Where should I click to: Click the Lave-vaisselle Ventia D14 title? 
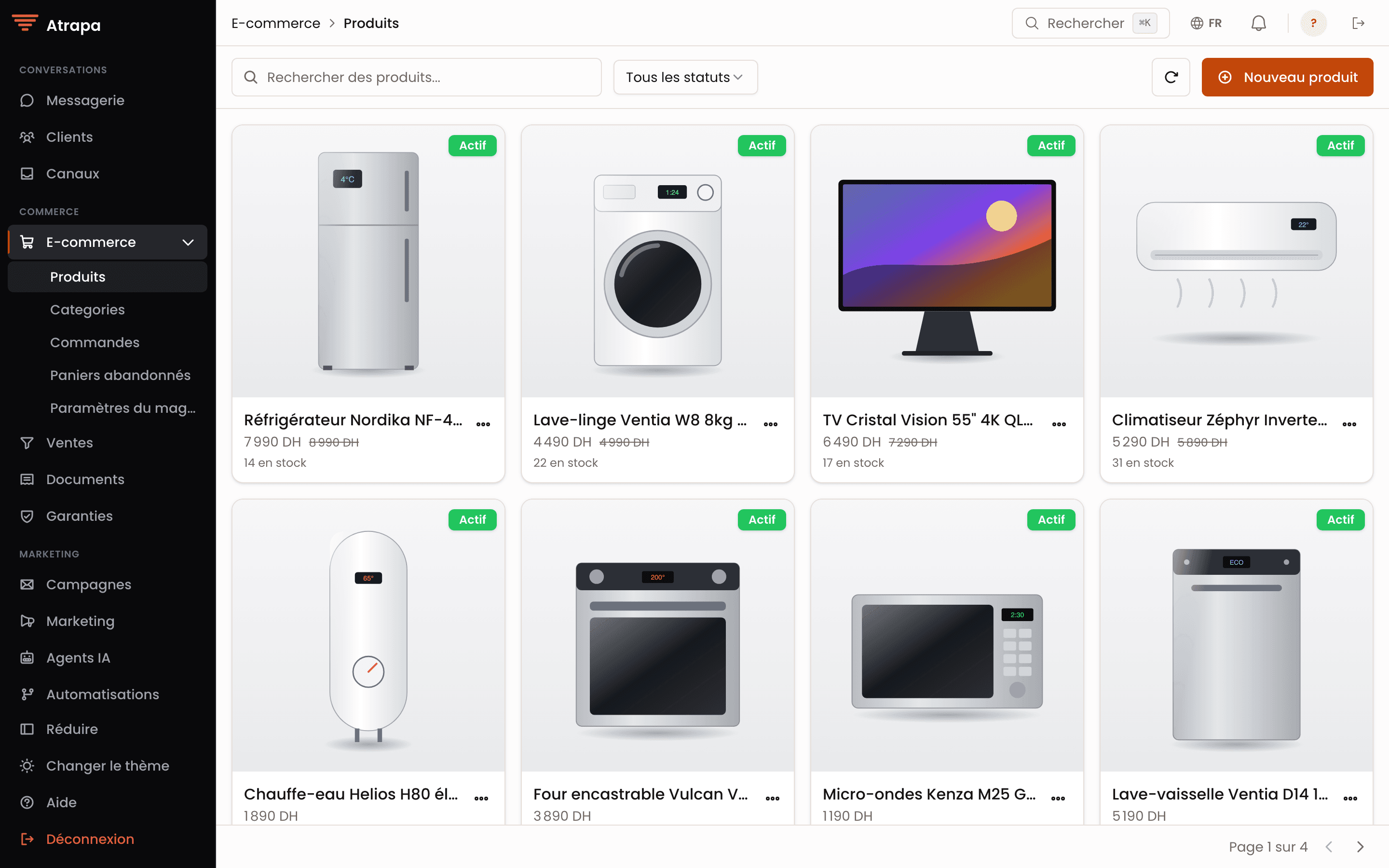pos(1220,795)
